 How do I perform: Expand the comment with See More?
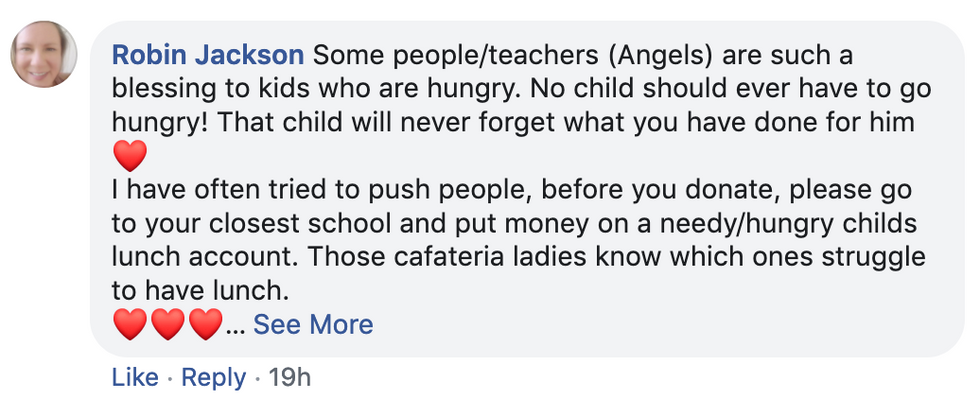coord(313,324)
